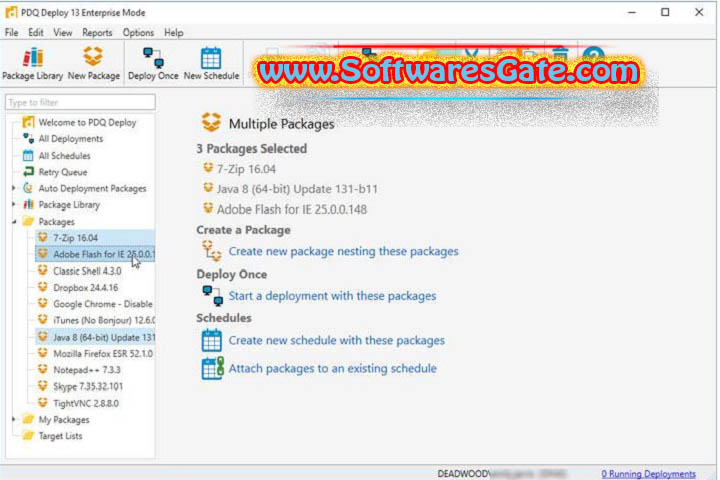Viewport: 720px width, 480px height.
Task: Click the Deploy Once computers icon in main panel
Action: [212, 295]
